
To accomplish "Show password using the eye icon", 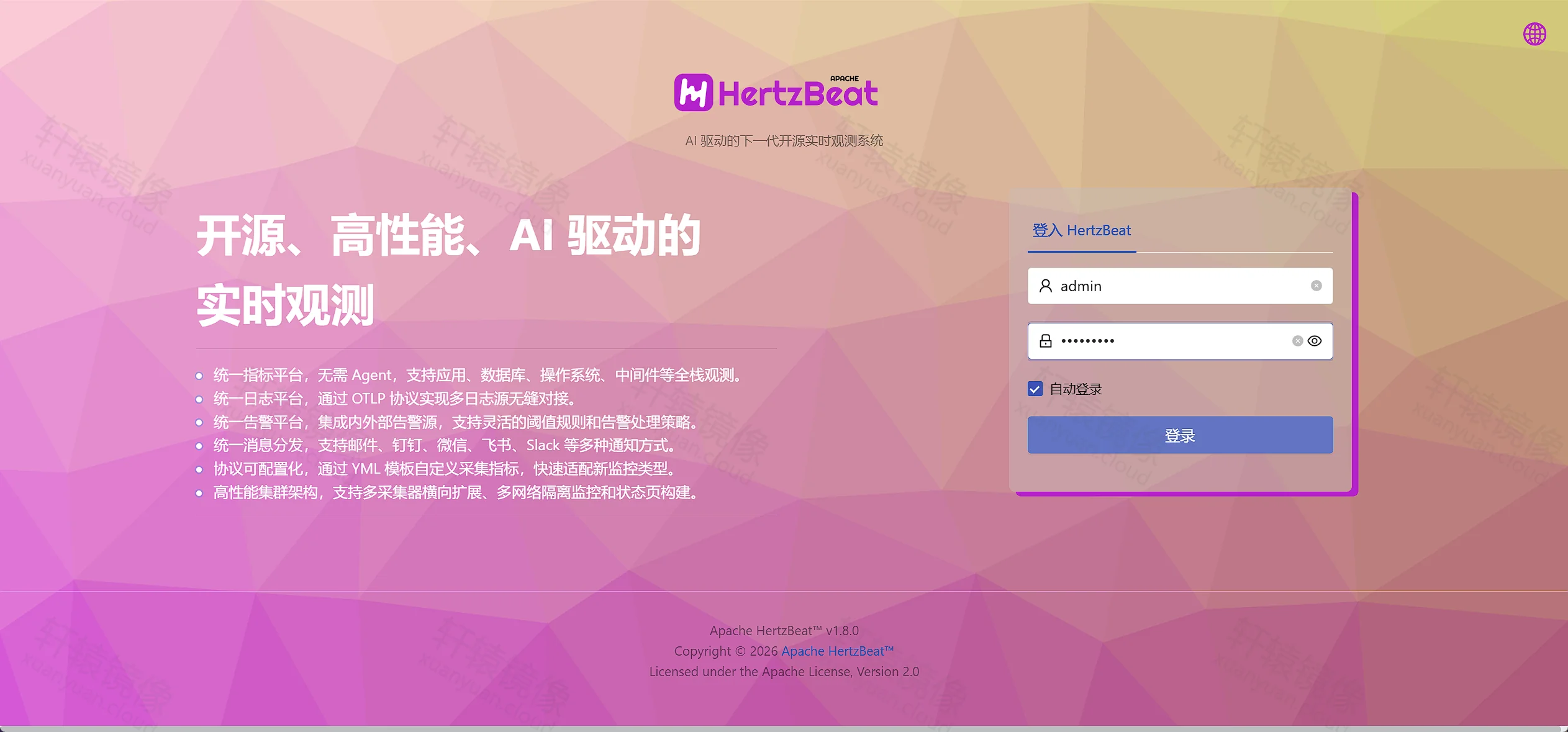I will pos(1315,341).
